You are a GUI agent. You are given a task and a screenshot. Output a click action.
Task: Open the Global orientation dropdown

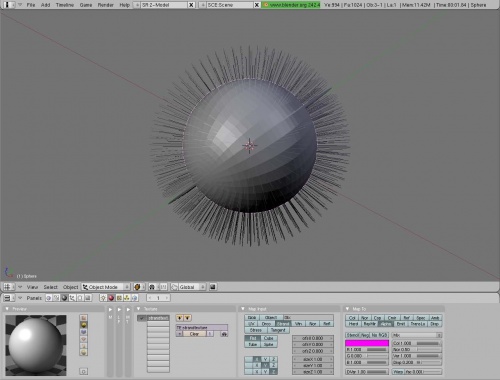click(x=188, y=287)
